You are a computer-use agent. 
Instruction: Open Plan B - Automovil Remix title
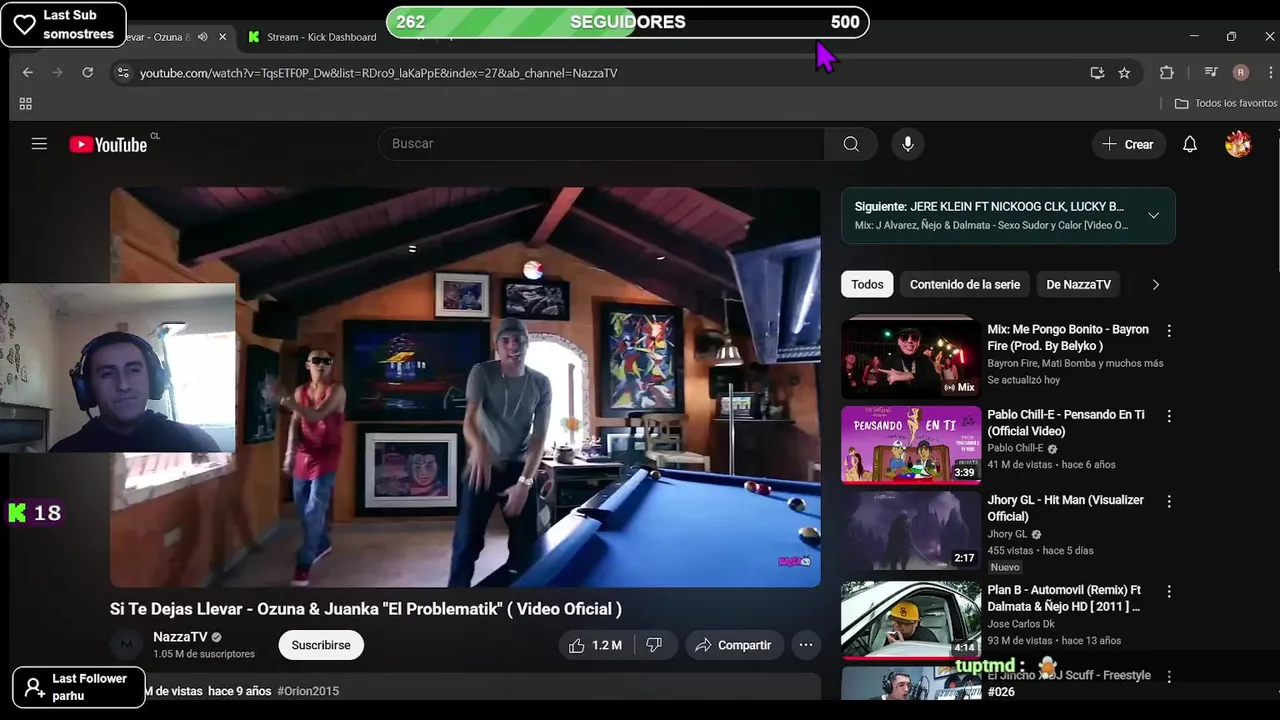click(x=1064, y=598)
